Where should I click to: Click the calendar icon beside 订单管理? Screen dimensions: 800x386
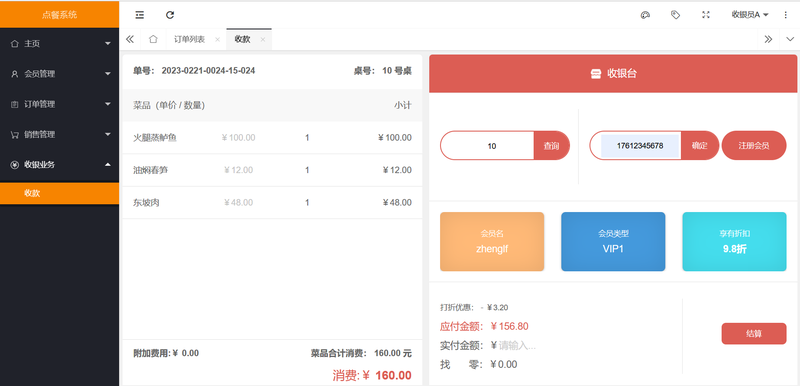(14, 104)
